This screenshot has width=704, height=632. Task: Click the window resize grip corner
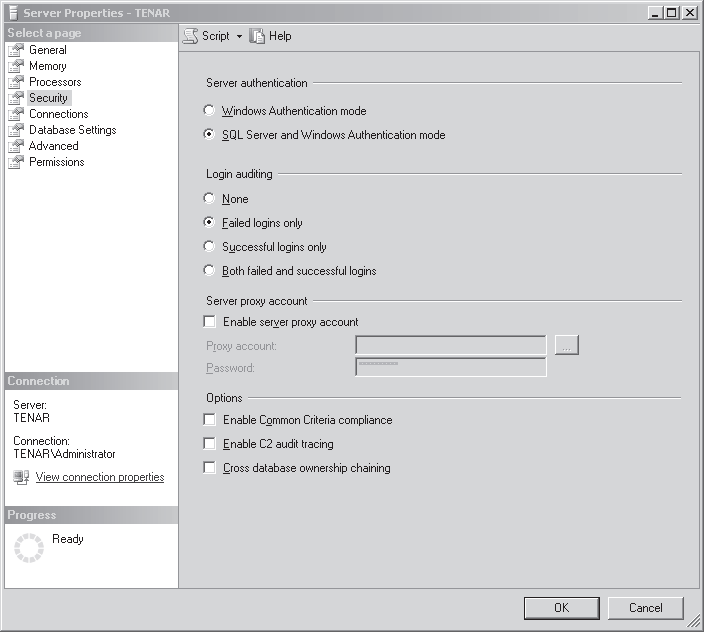(x=694, y=621)
